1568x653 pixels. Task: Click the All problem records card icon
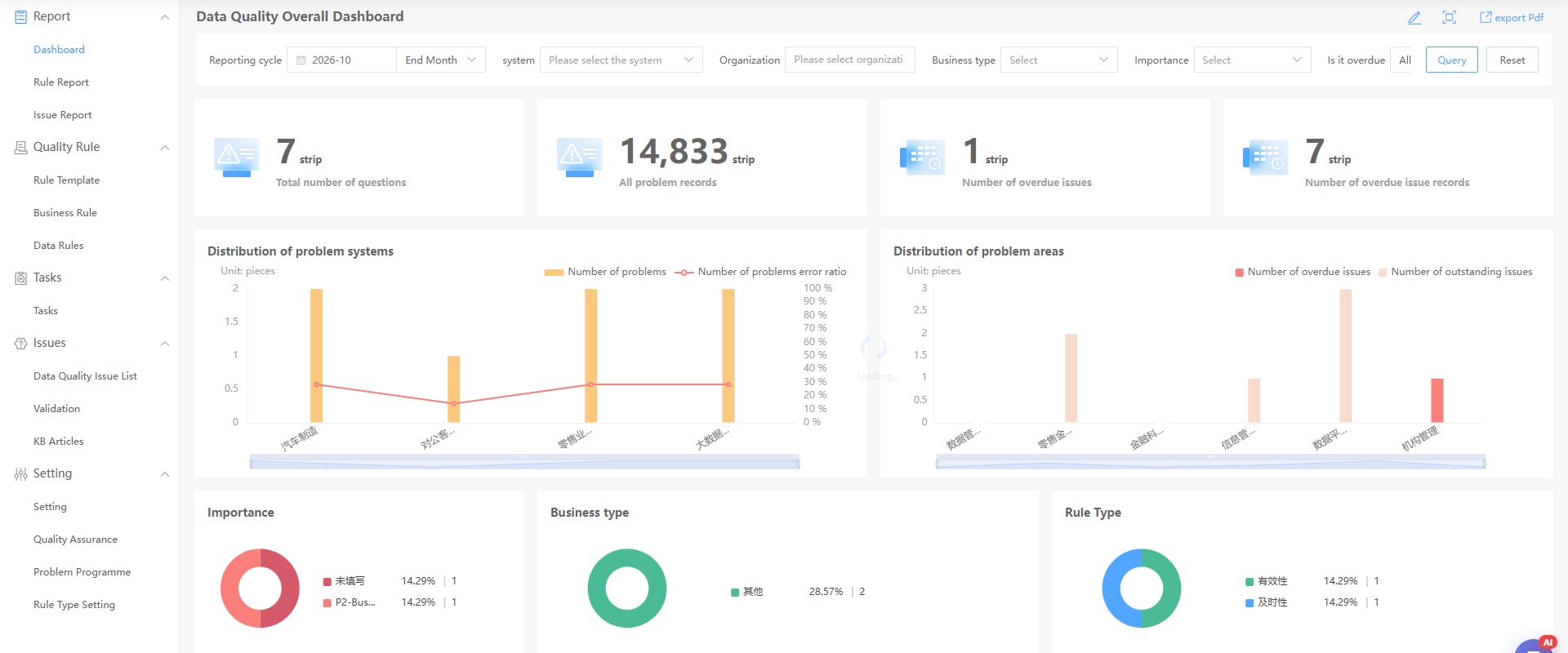579,158
